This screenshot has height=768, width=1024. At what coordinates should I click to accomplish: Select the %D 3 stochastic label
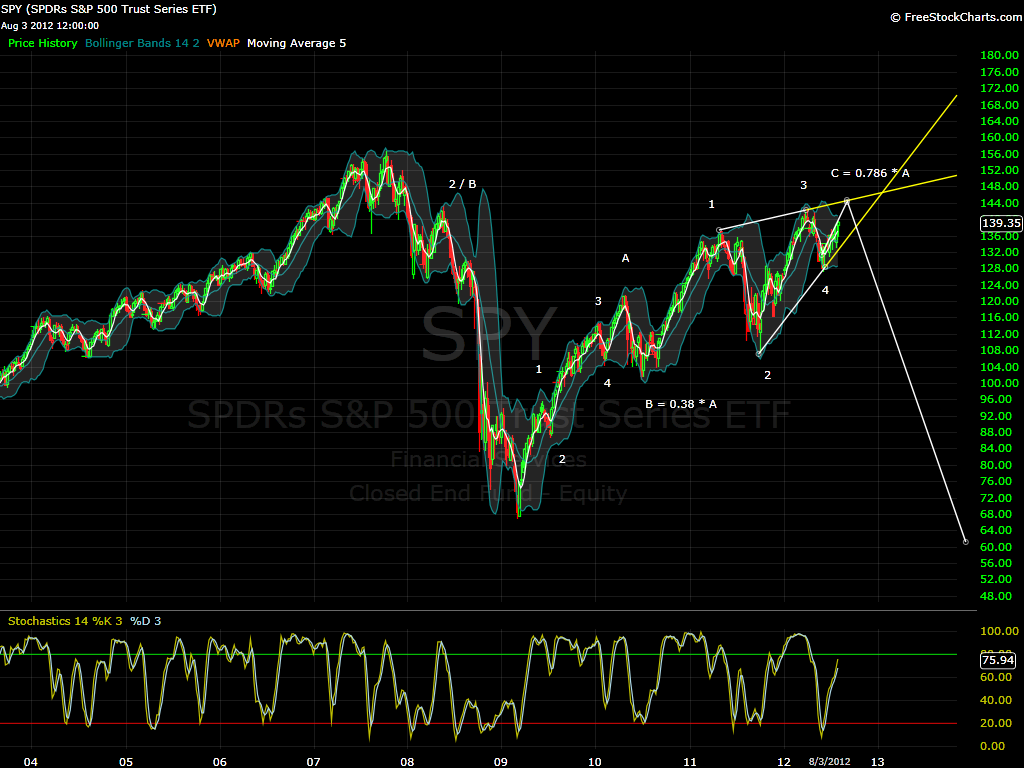tap(145, 621)
